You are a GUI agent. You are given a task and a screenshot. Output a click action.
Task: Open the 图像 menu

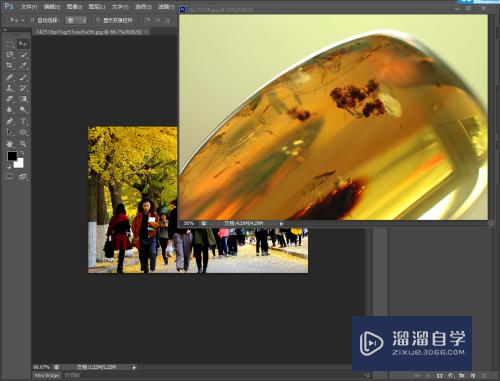[74, 7]
